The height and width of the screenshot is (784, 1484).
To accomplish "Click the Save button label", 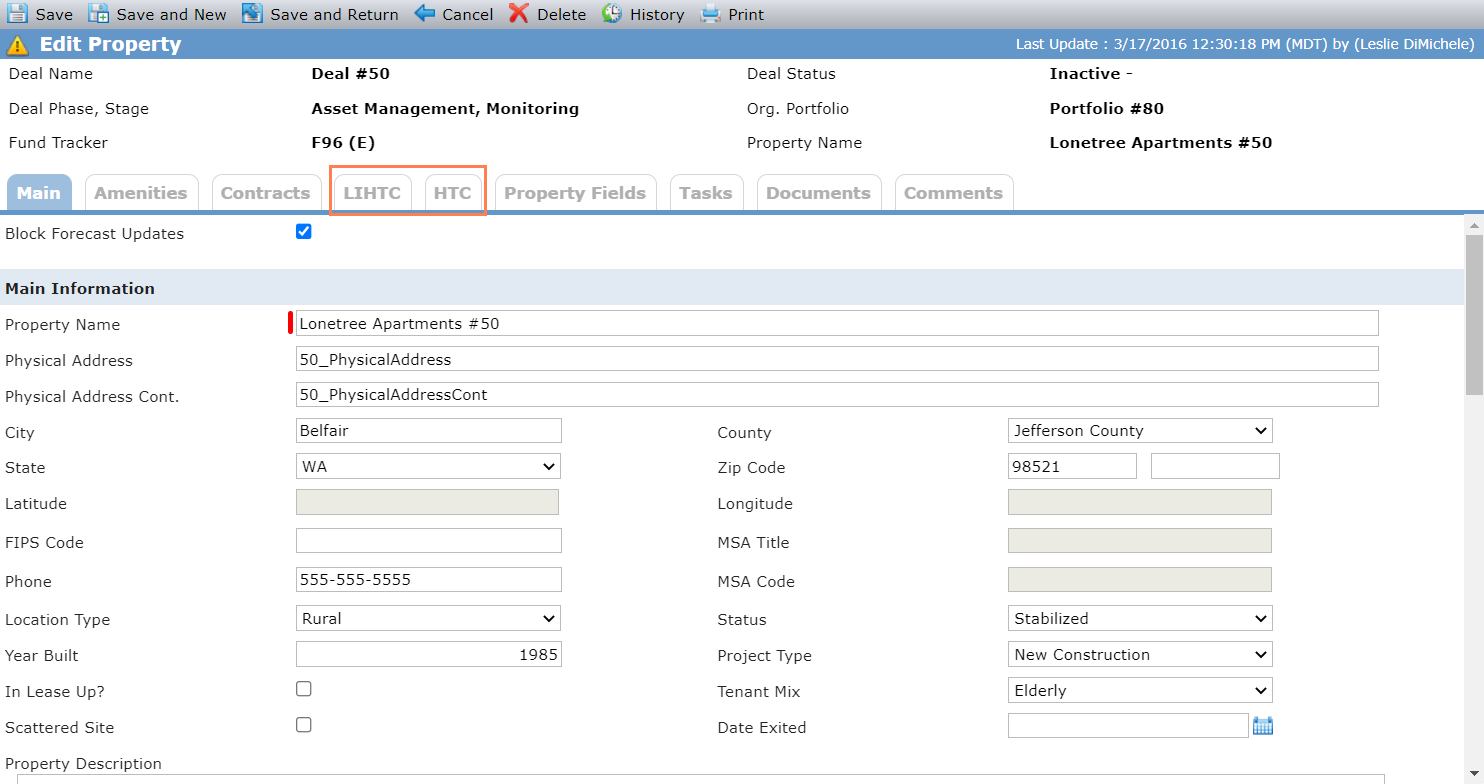I will tap(54, 15).
